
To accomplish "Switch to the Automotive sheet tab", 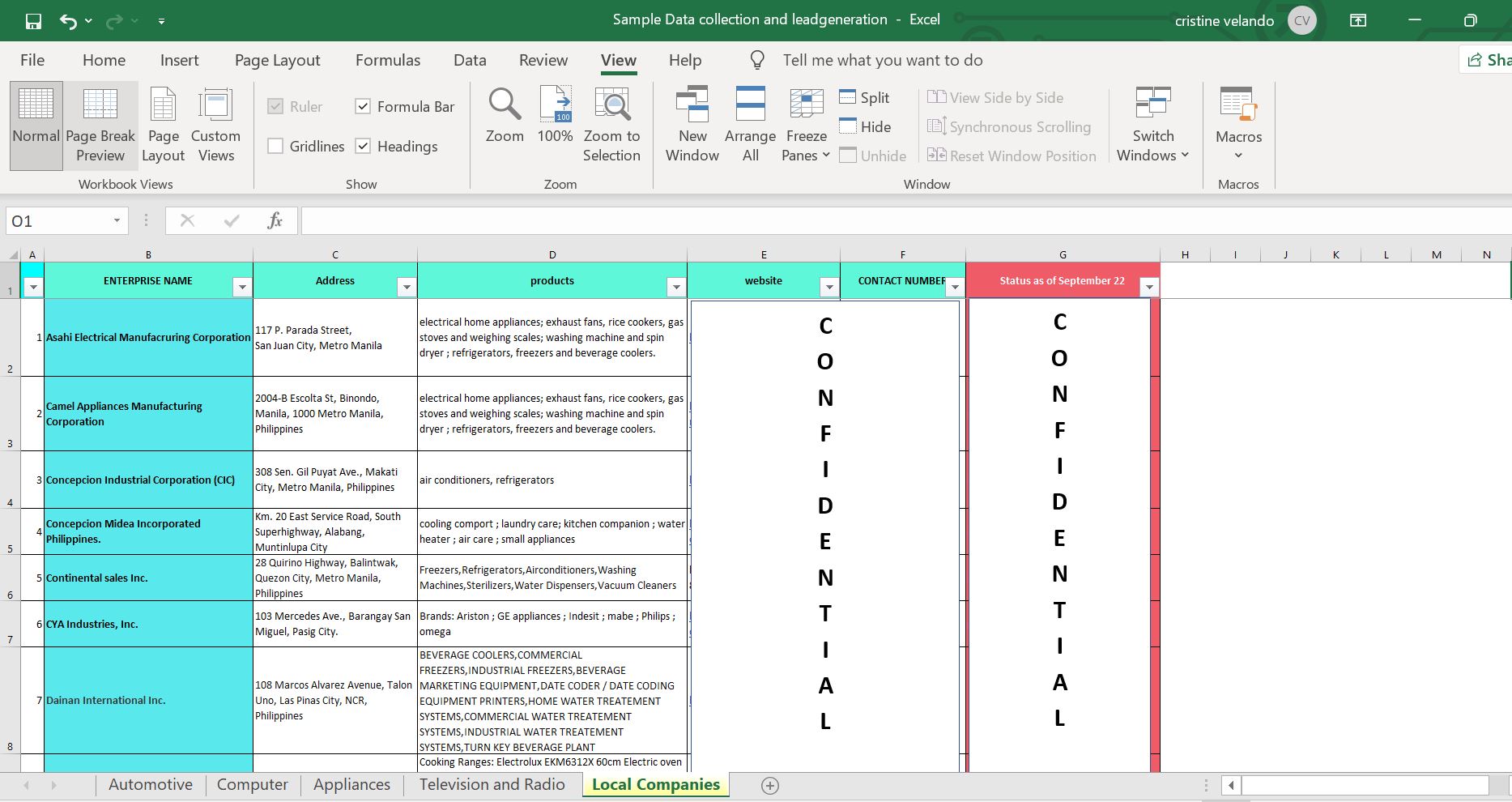I will tap(151, 784).
